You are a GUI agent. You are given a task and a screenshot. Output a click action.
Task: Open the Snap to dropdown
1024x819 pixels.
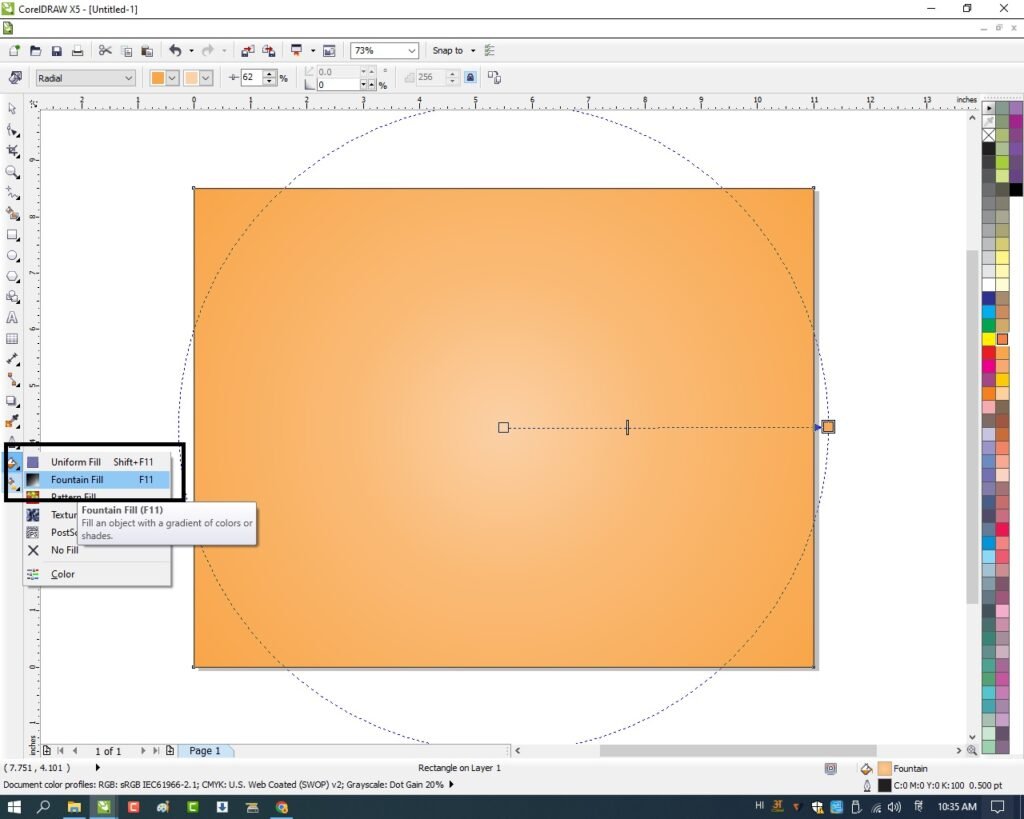pyautogui.click(x=454, y=50)
